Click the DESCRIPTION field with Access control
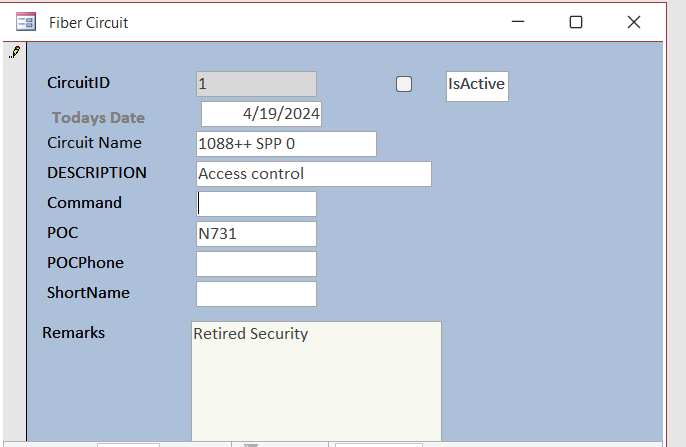 click(x=313, y=174)
